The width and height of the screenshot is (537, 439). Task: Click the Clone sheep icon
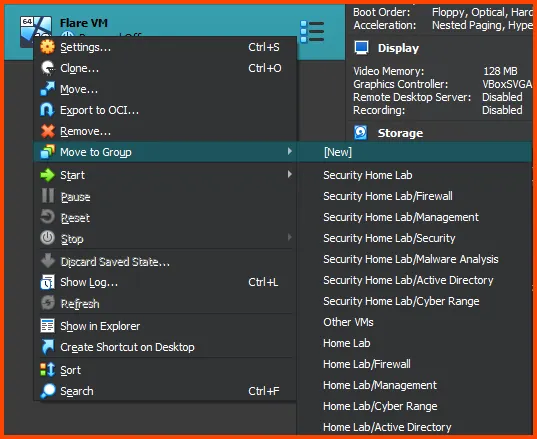pos(47,68)
